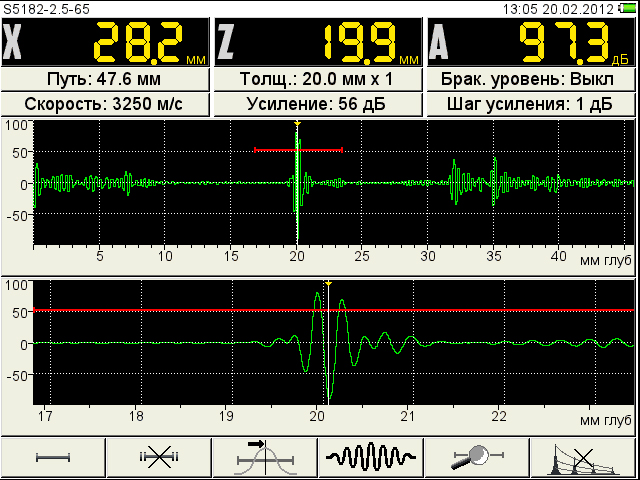The image size is (640, 480).
Task: Toggle the radio-frequency waveform display icon
Action: [x=371, y=458]
